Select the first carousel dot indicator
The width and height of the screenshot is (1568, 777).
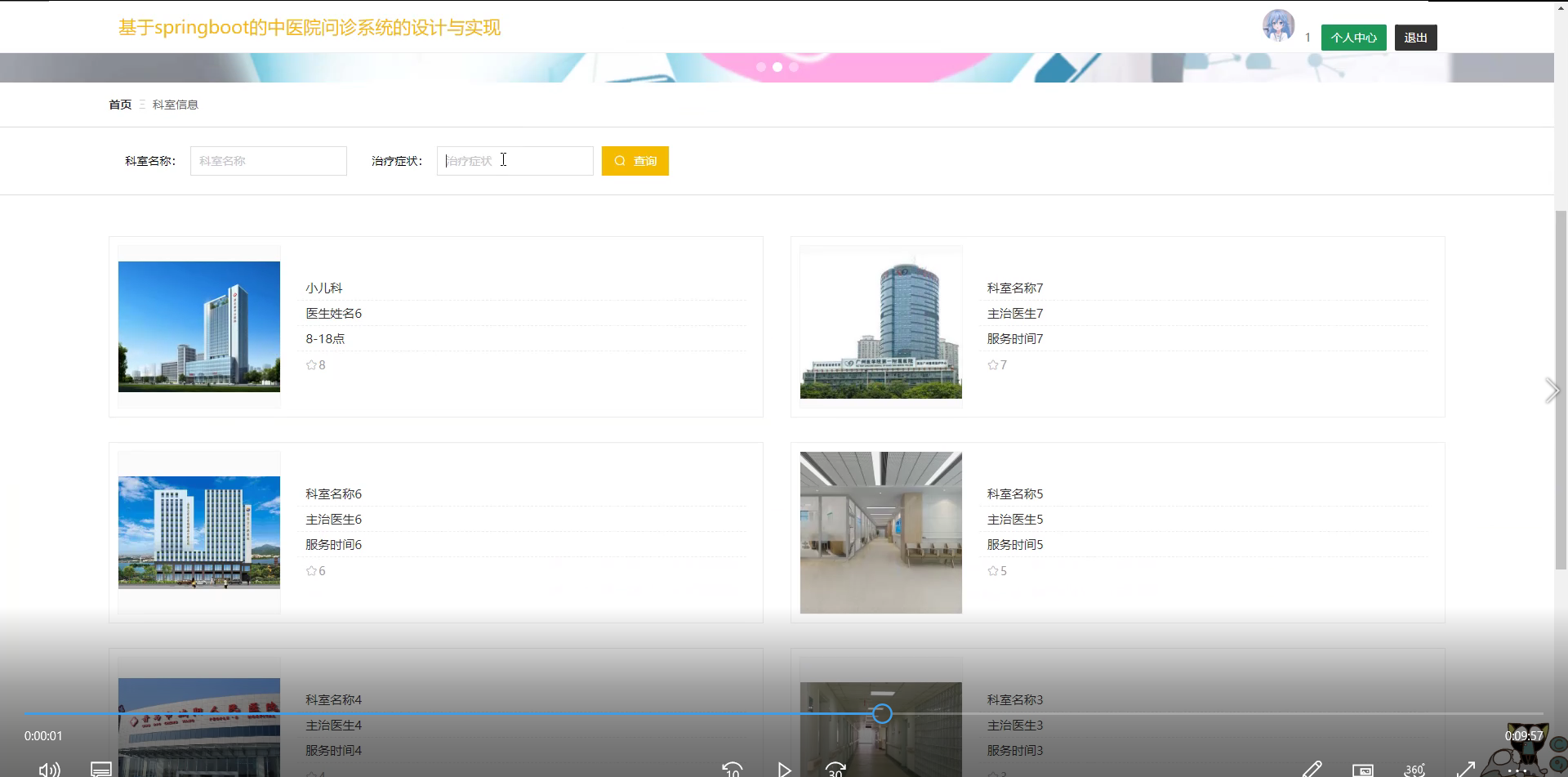pyautogui.click(x=761, y=67)
